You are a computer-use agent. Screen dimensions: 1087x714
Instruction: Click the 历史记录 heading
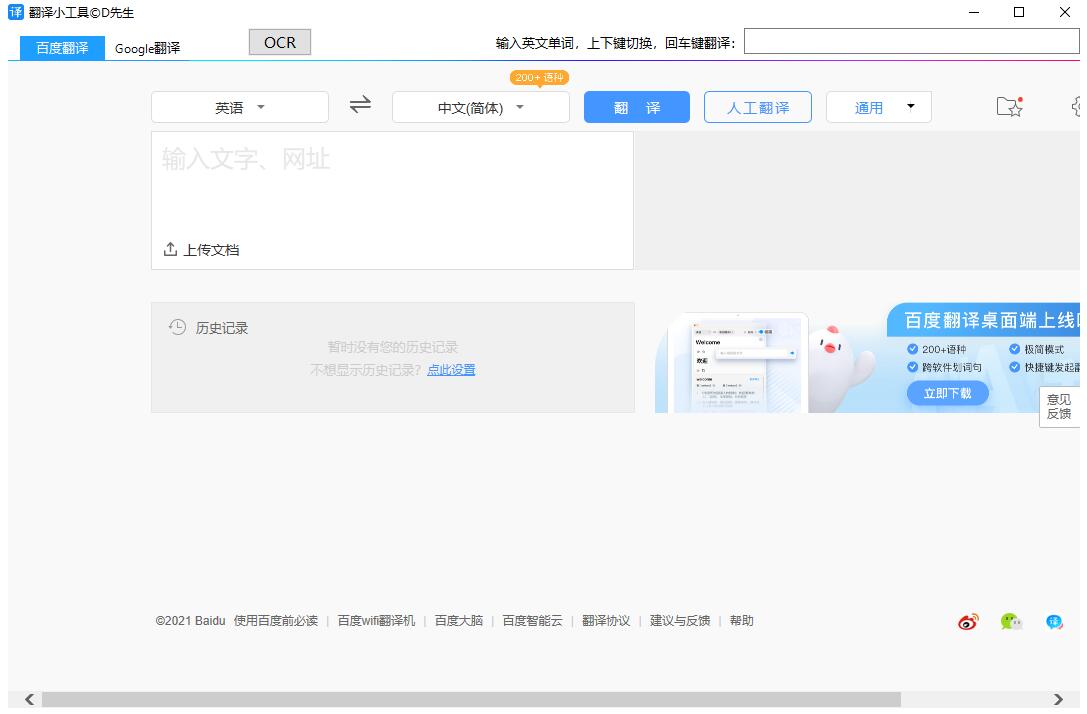[x=222, y=328]
